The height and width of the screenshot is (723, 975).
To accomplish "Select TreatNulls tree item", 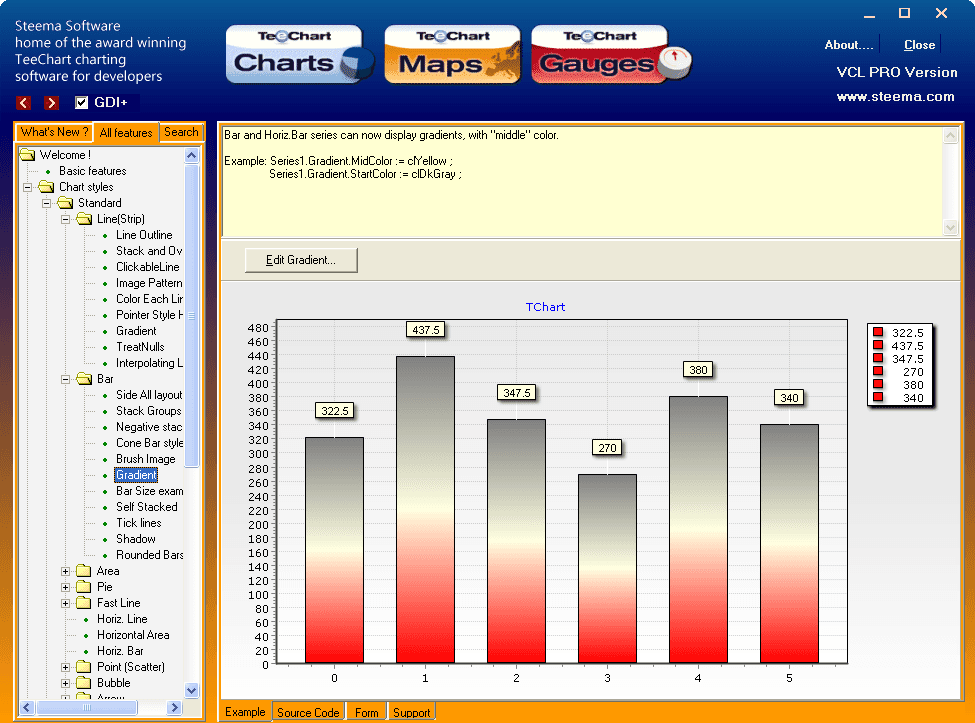I will point(140,347).
